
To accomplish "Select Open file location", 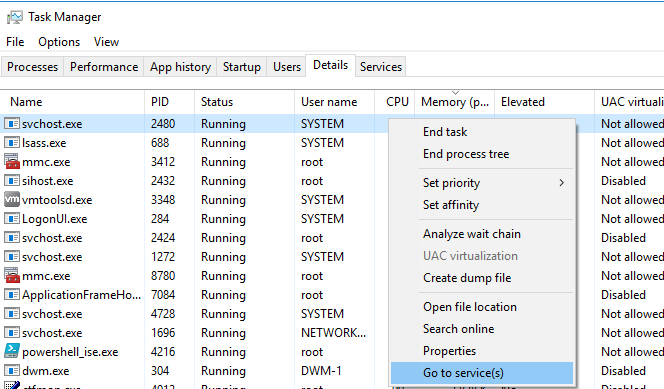I will click(482, 307).
